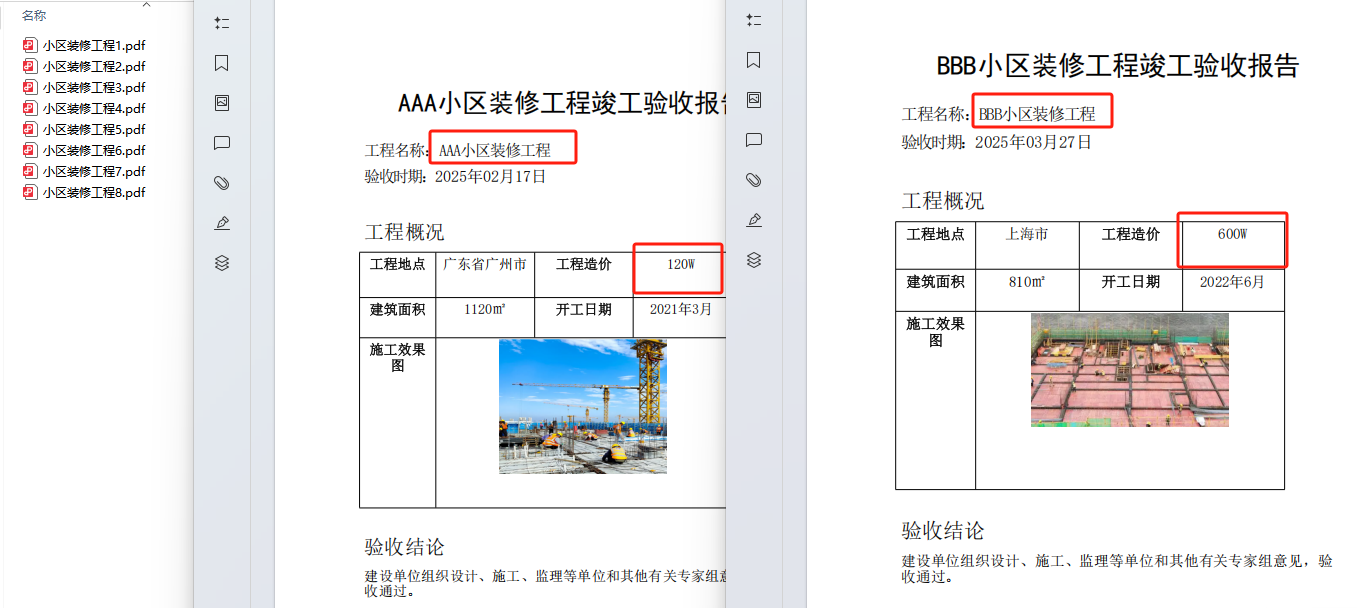Select the signature tool in right viewer
Screen dimensions: 1362x608
(x=753, y=220)
